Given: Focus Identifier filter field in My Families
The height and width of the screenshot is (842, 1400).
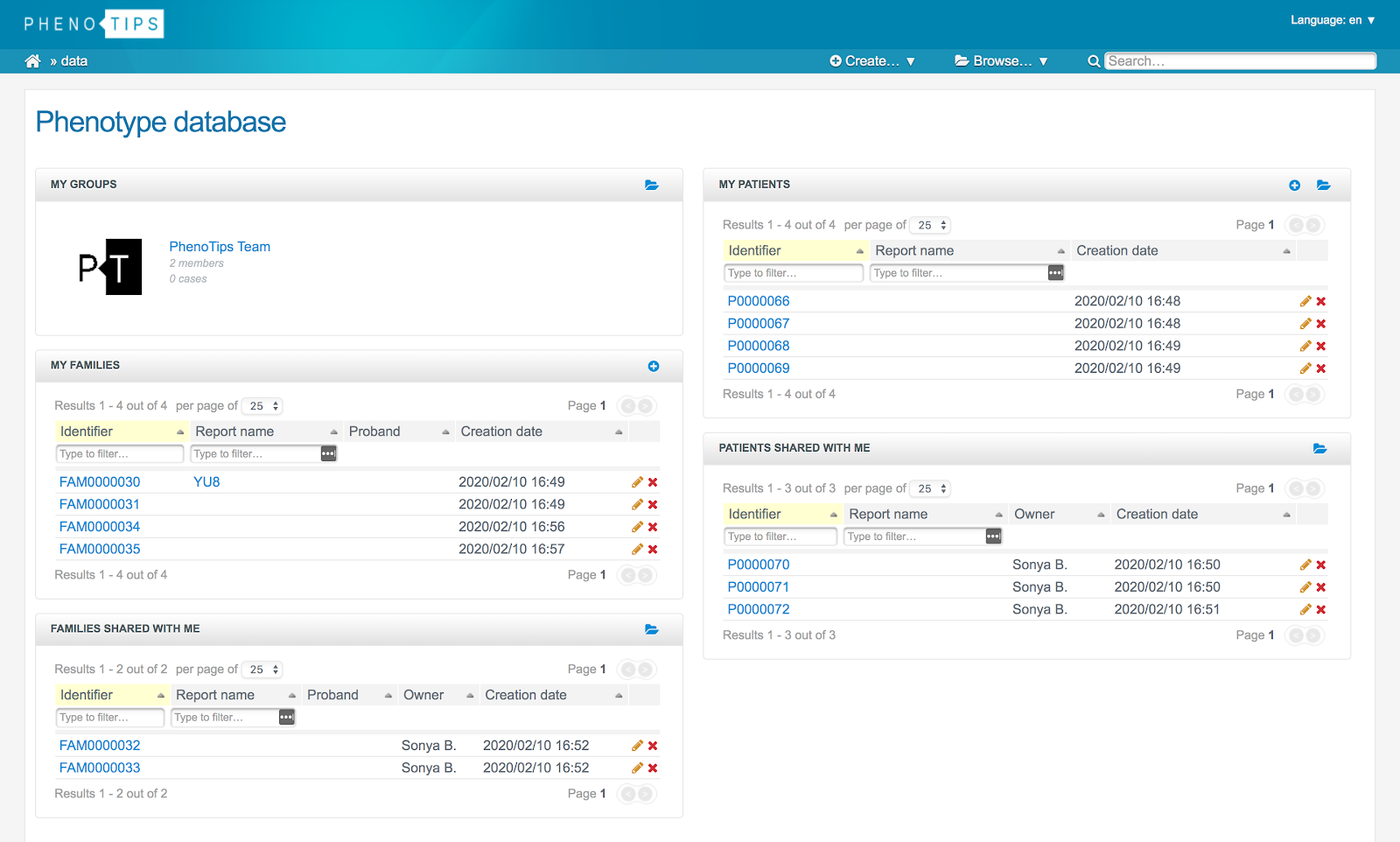Looking at the screenshot, I should point(121,453).
